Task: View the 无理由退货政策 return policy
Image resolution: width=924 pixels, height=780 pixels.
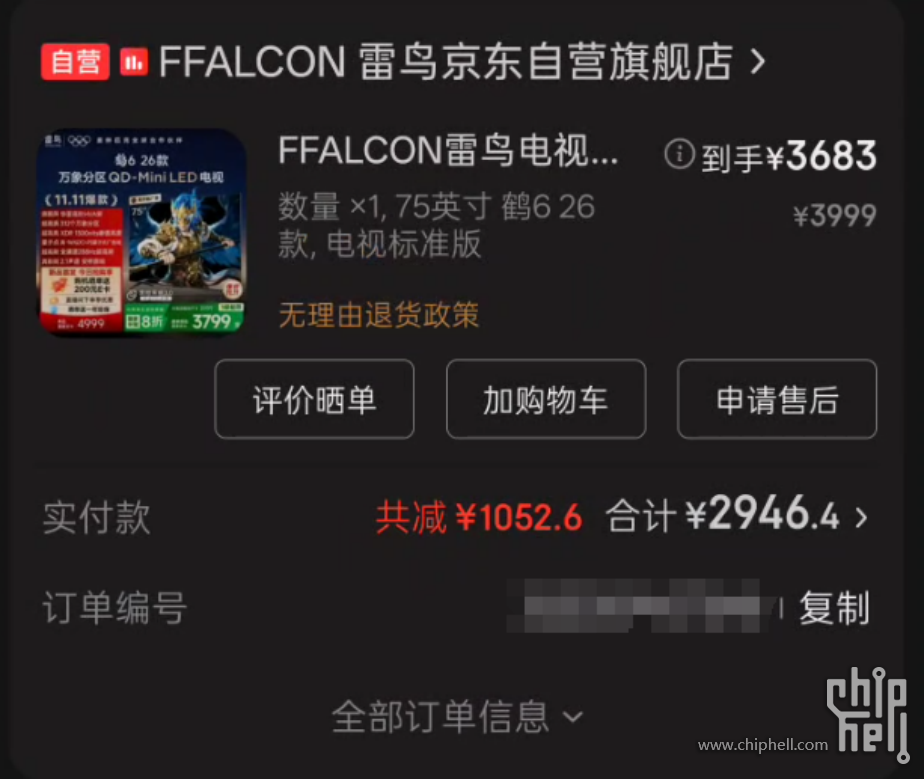Action: coord(379,315)
